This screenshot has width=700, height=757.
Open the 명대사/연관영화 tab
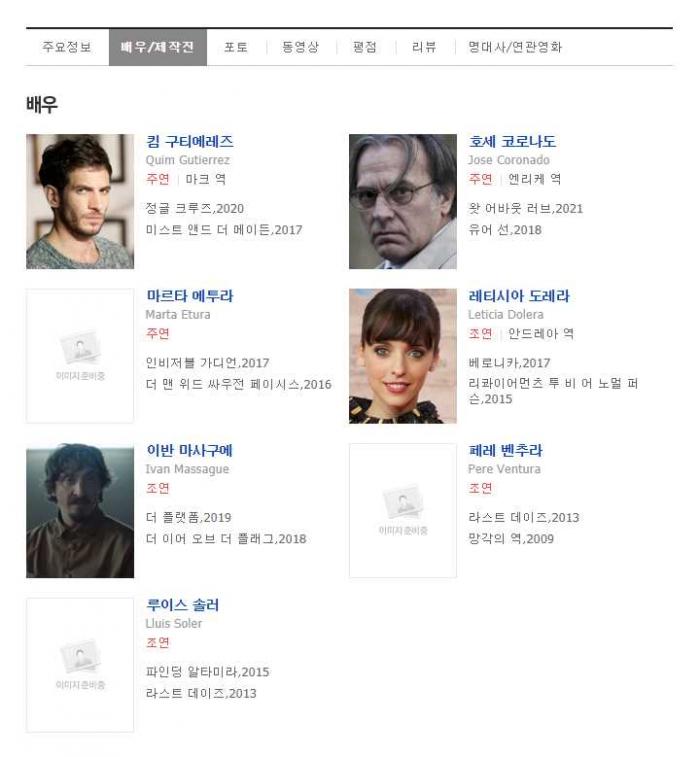click(515, 47)
